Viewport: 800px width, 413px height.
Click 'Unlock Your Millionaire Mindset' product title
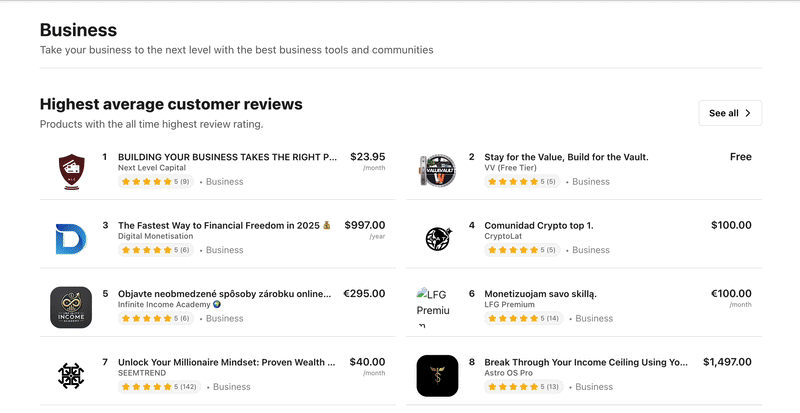[226, 362]
